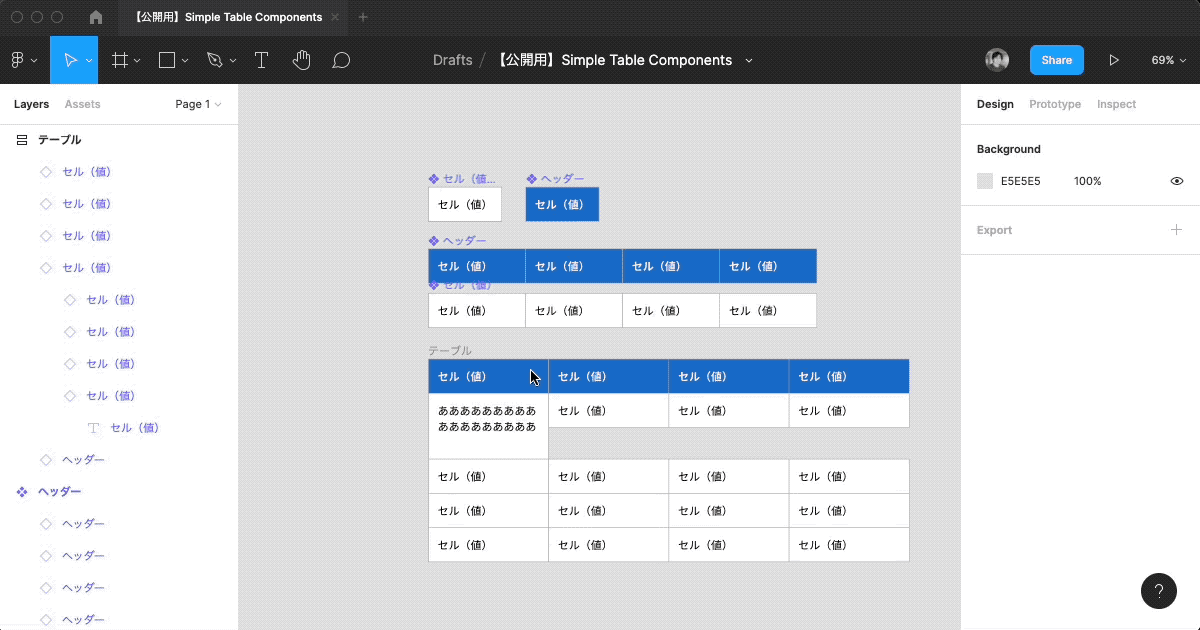Open the 69% zoom dropdown
1200x630 pixels.
[x=1168, y=60]
